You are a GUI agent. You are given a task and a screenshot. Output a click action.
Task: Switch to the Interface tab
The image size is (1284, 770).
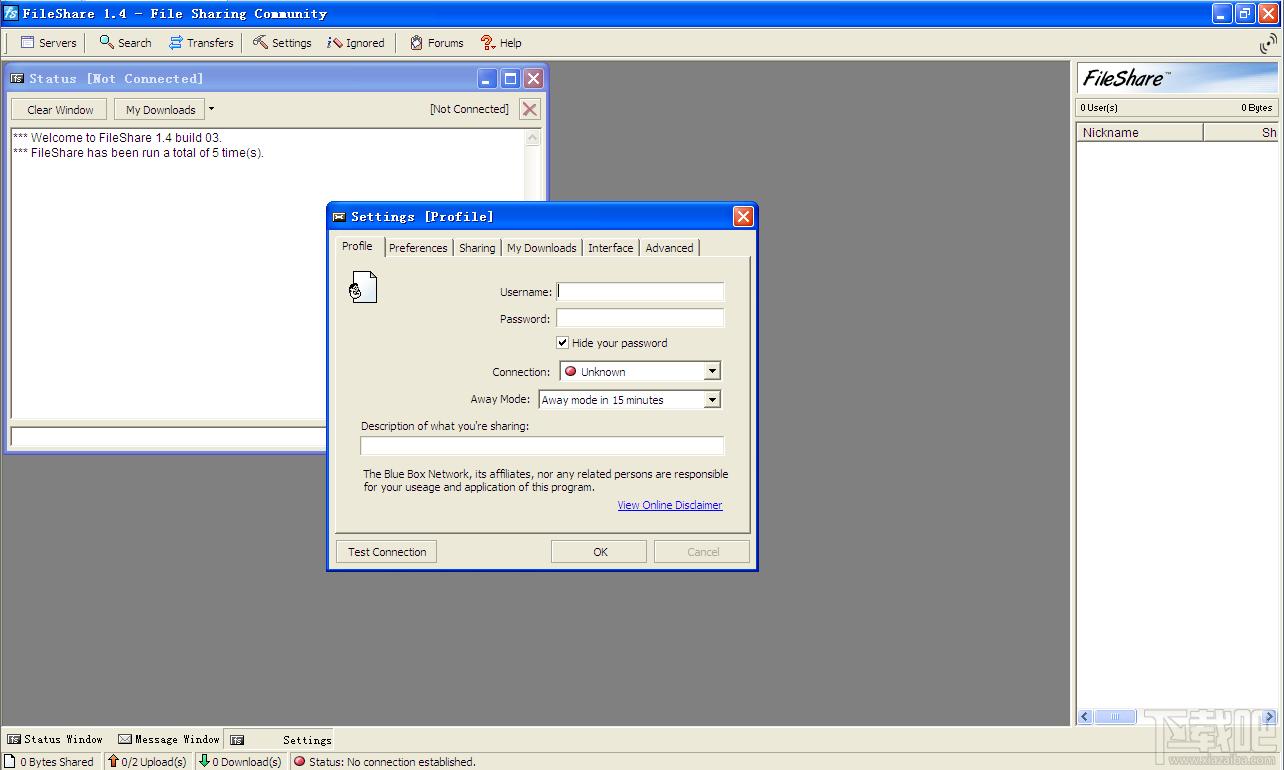coord(611,248)
